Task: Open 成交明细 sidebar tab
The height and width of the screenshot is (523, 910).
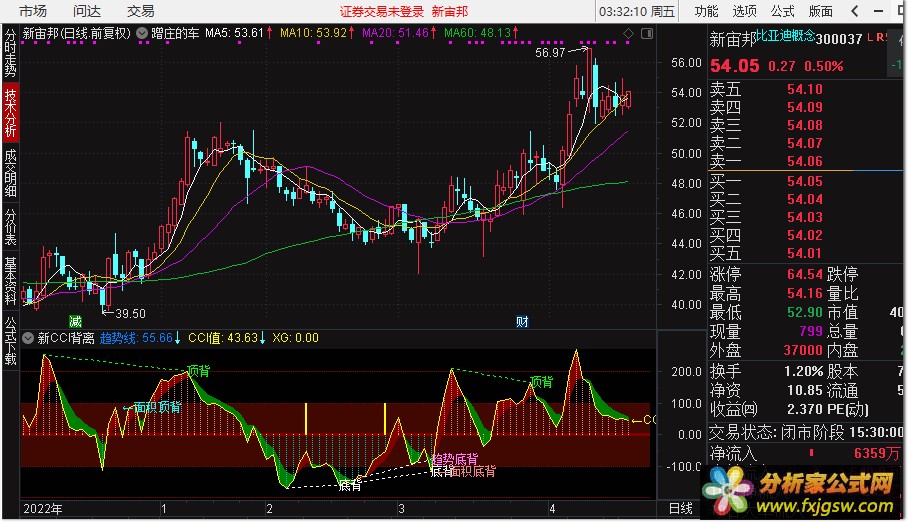Action: tap(10, 173)
